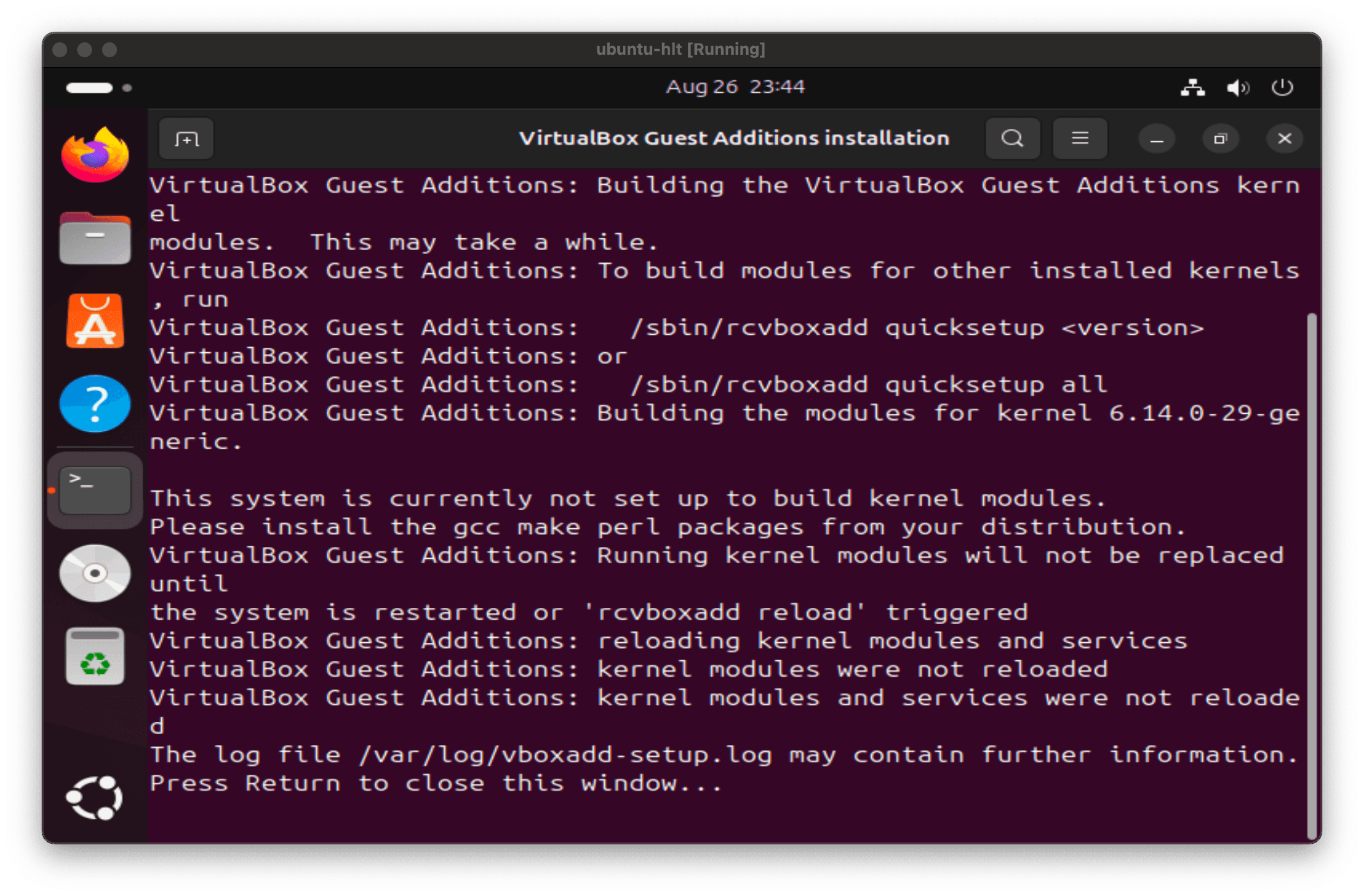Select the Terminal icon in dock
Image resolution: width=1364 pixels, height=896 pixels.
(x=95, y=490)
